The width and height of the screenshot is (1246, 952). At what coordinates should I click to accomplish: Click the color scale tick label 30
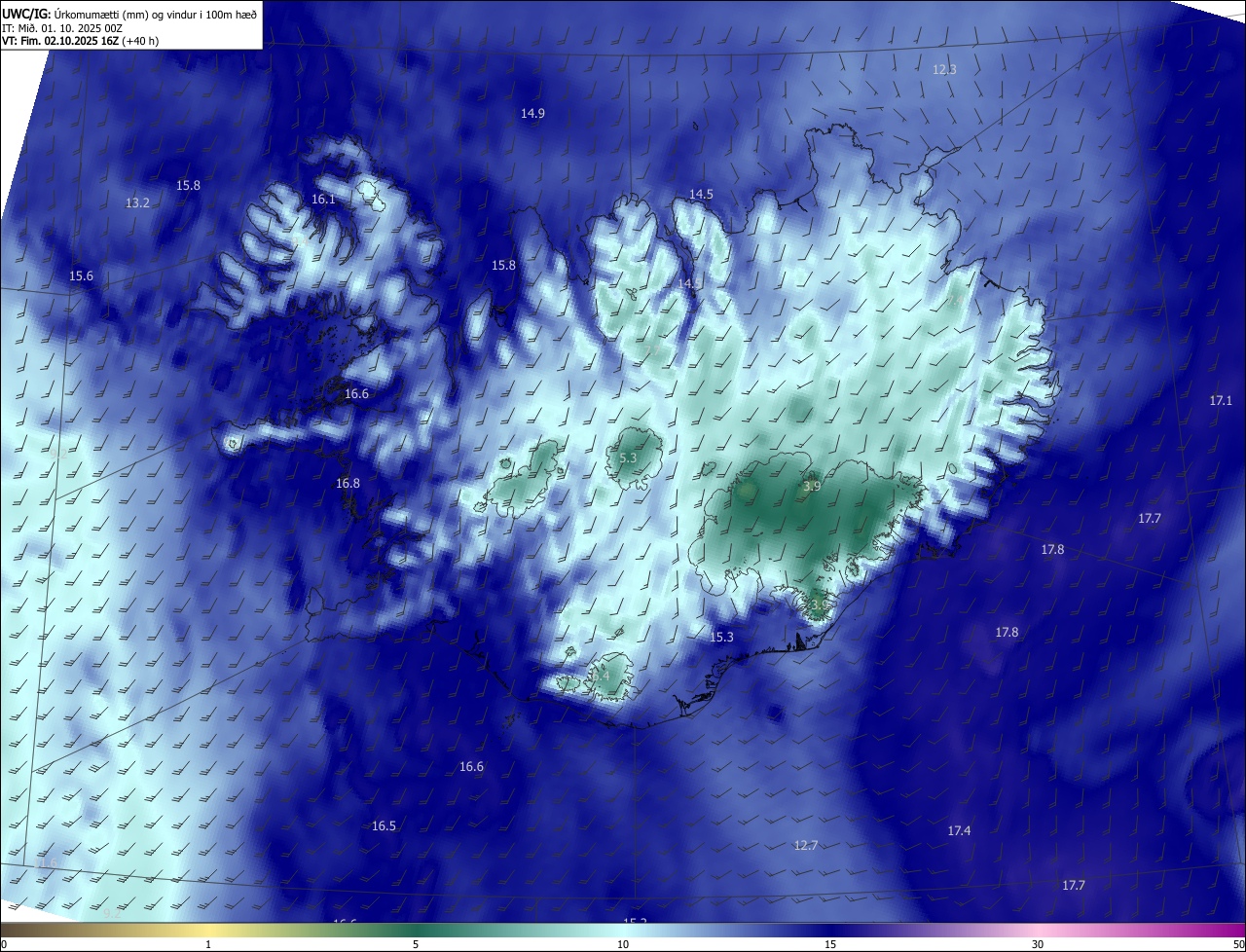tap(1038, 944)
